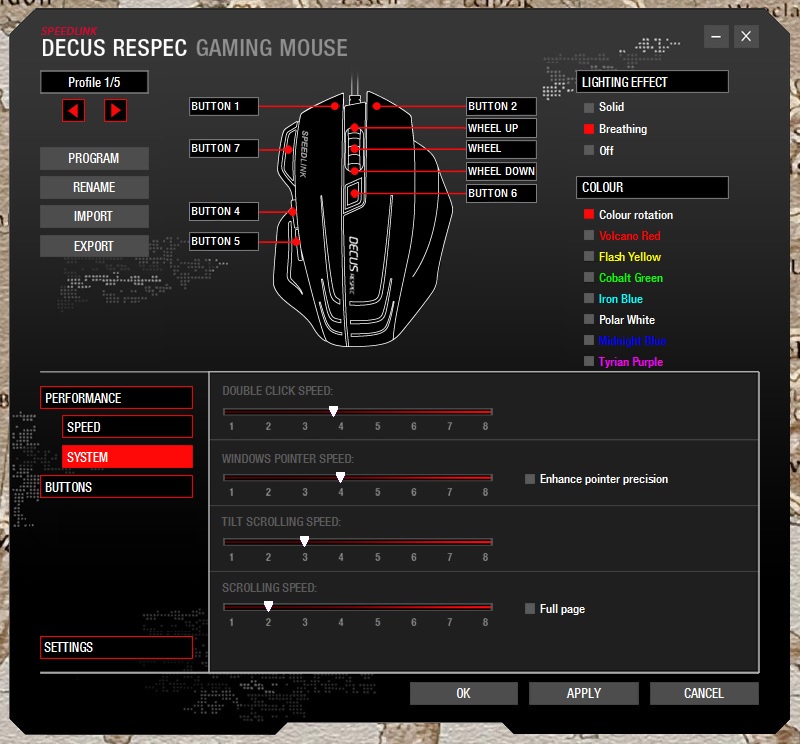The width and height of the screenshot is (800, 744).
Task: Enable Full page scrolling checkbox
Action: (530, 608)
